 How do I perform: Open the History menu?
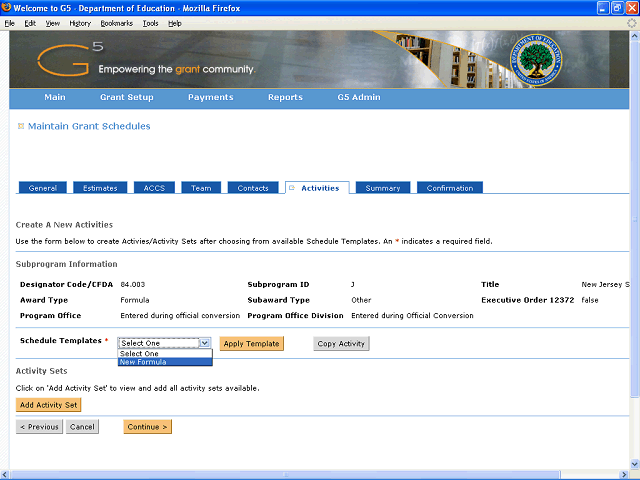pyautogui.click(x=80, y=23)
